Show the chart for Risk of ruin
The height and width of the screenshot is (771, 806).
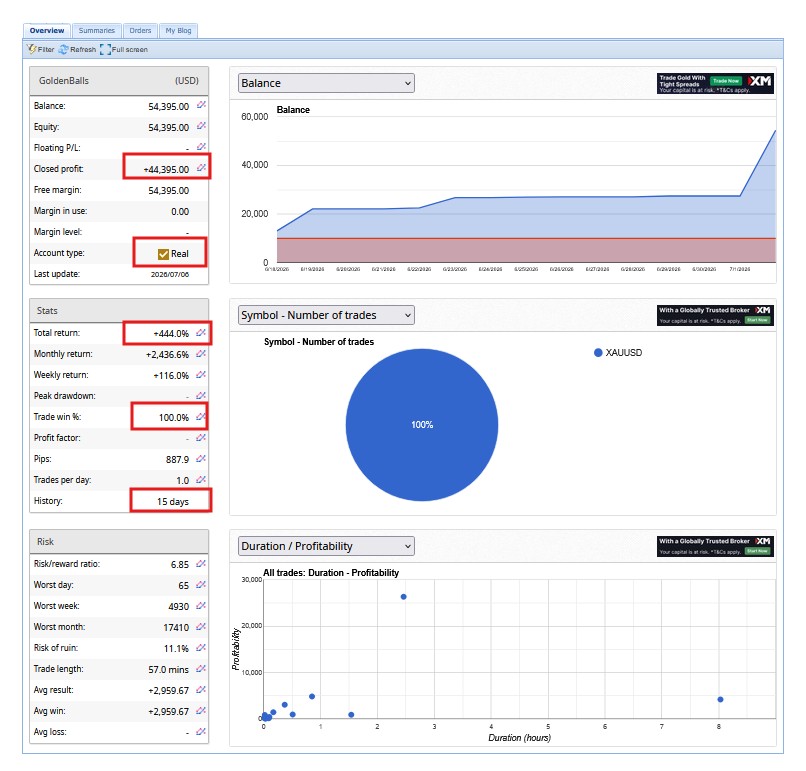pos(201,647)
